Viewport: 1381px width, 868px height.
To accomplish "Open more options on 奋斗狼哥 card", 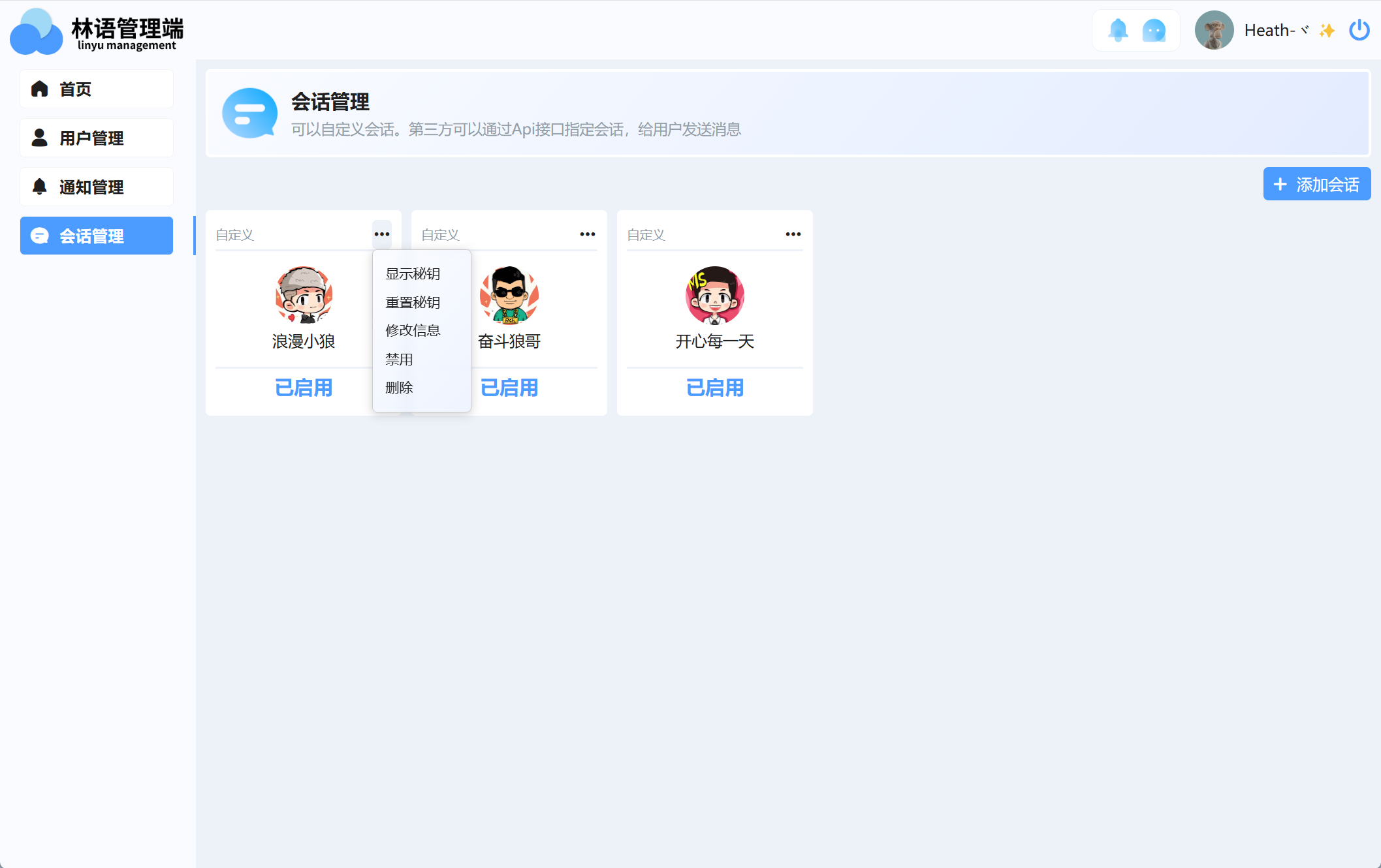I will click(588, 234).
